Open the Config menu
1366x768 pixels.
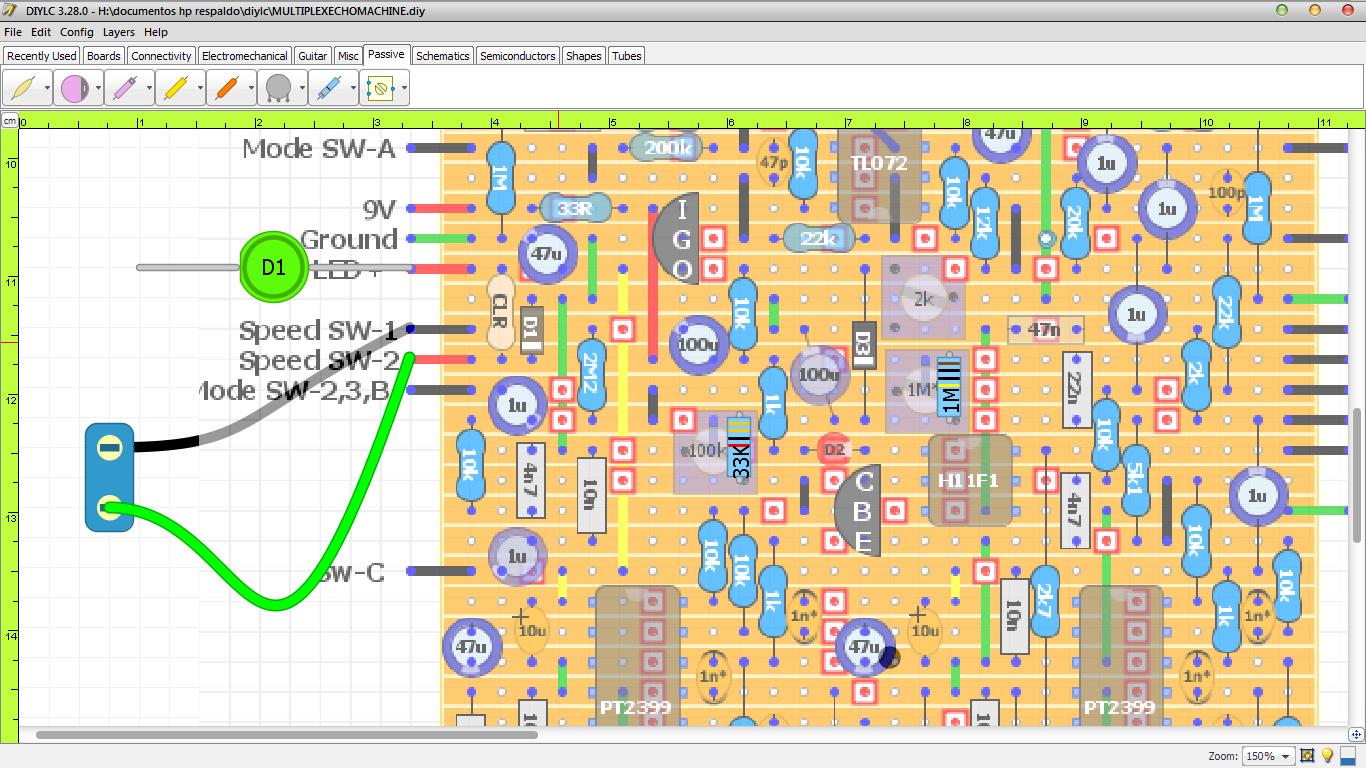tap(76, 32)
